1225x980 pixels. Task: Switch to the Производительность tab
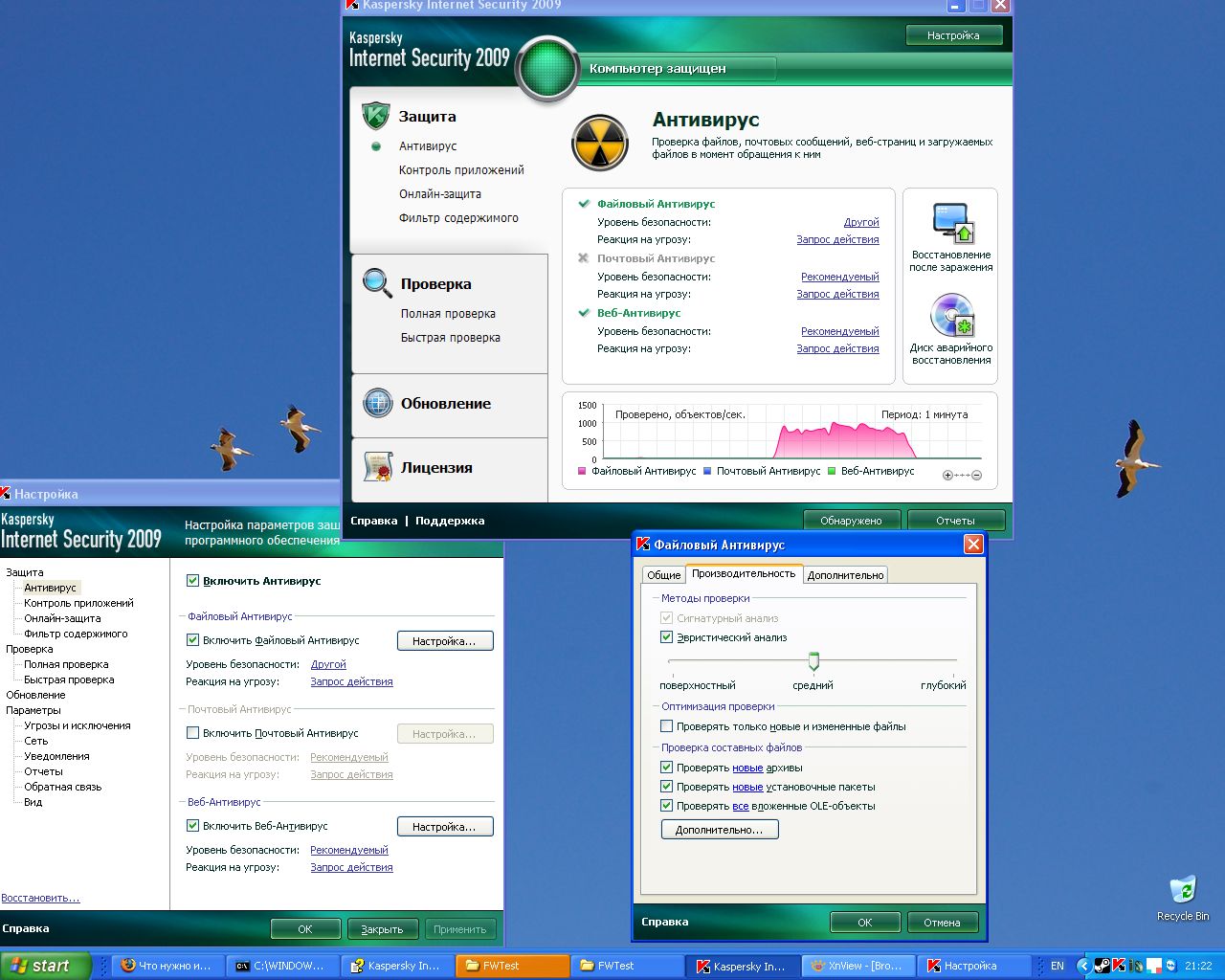coord(744,573)
